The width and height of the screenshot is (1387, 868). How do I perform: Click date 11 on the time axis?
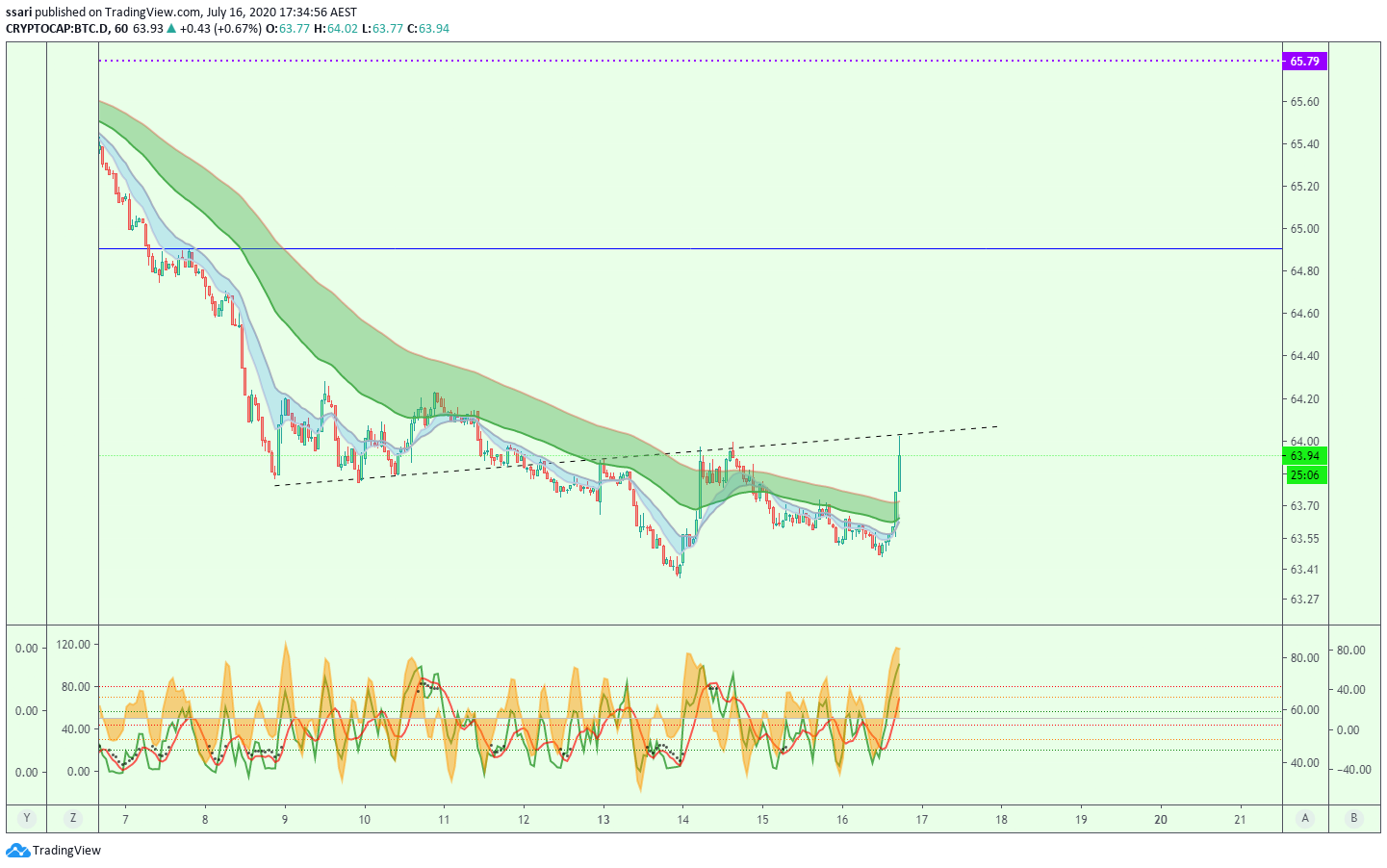click(444, 820)
